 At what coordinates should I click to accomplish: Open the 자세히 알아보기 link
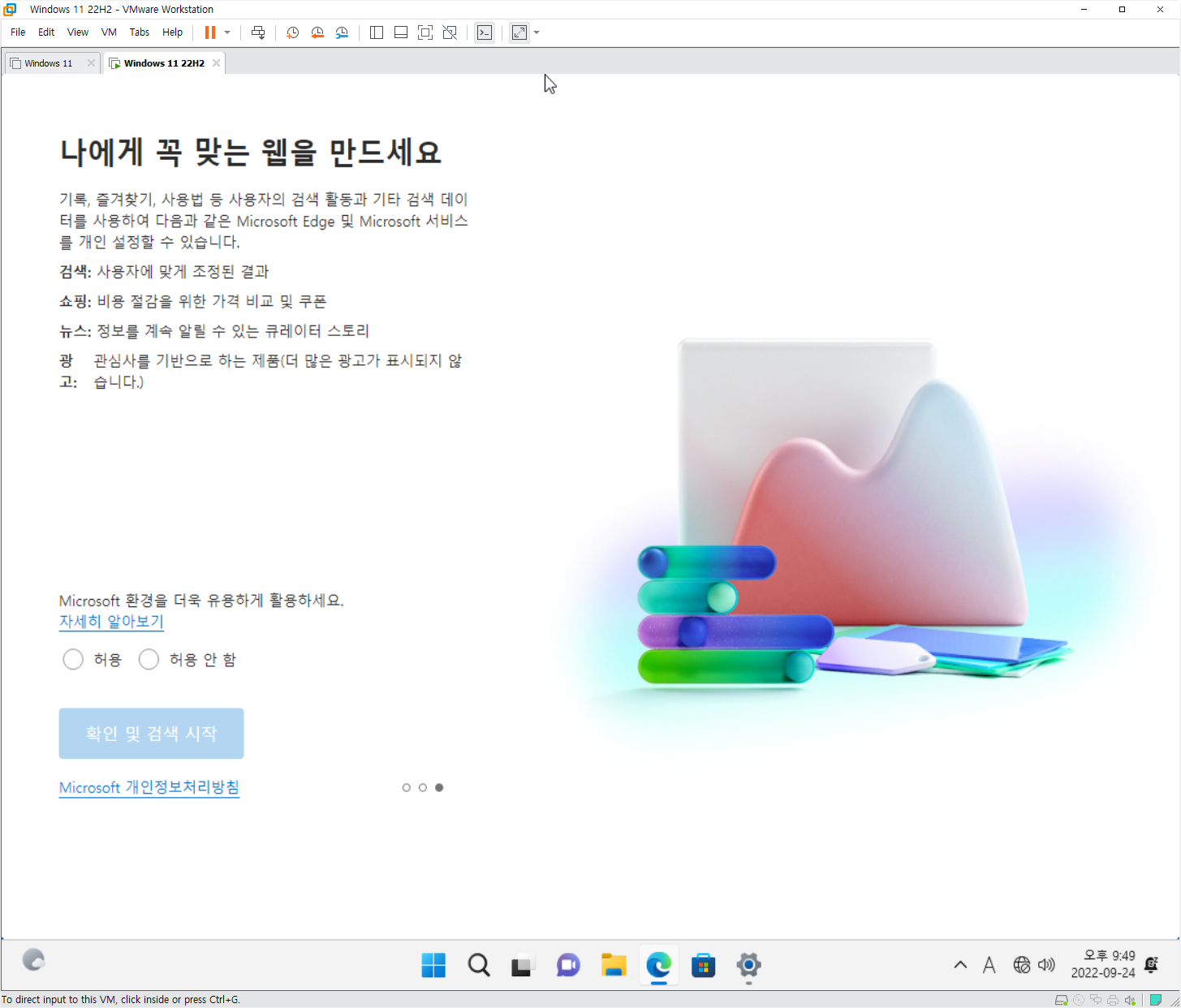pos(112,622)
